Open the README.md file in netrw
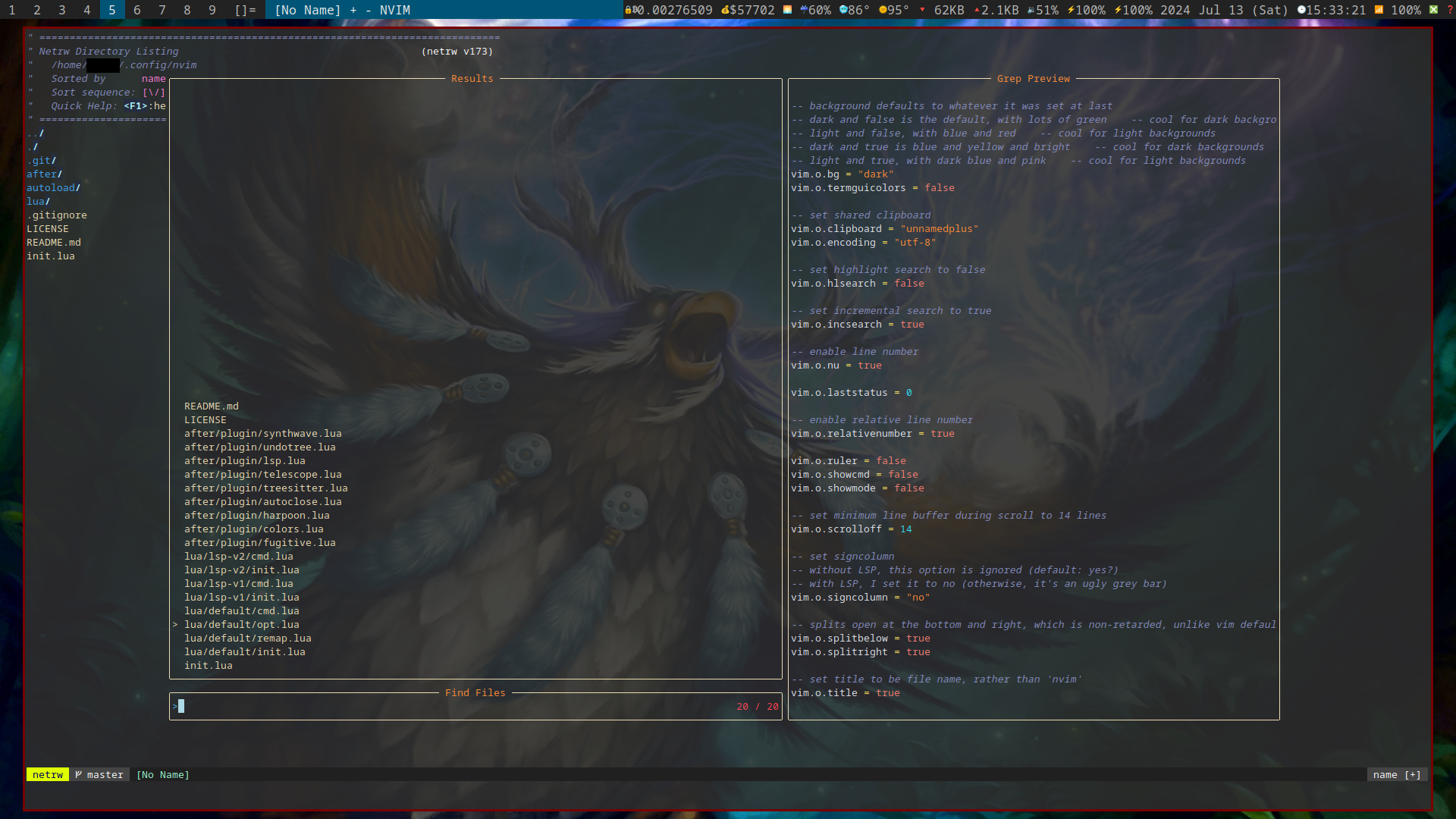 pos(54,242)
